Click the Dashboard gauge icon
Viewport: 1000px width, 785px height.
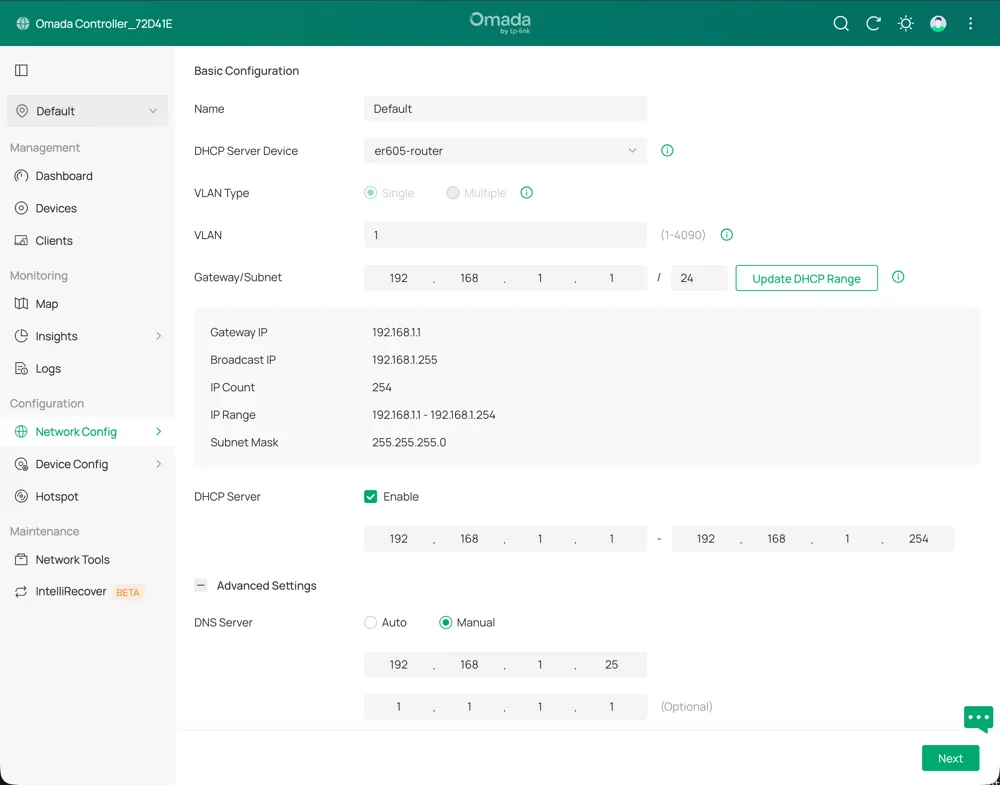click(x=21, y=176)
